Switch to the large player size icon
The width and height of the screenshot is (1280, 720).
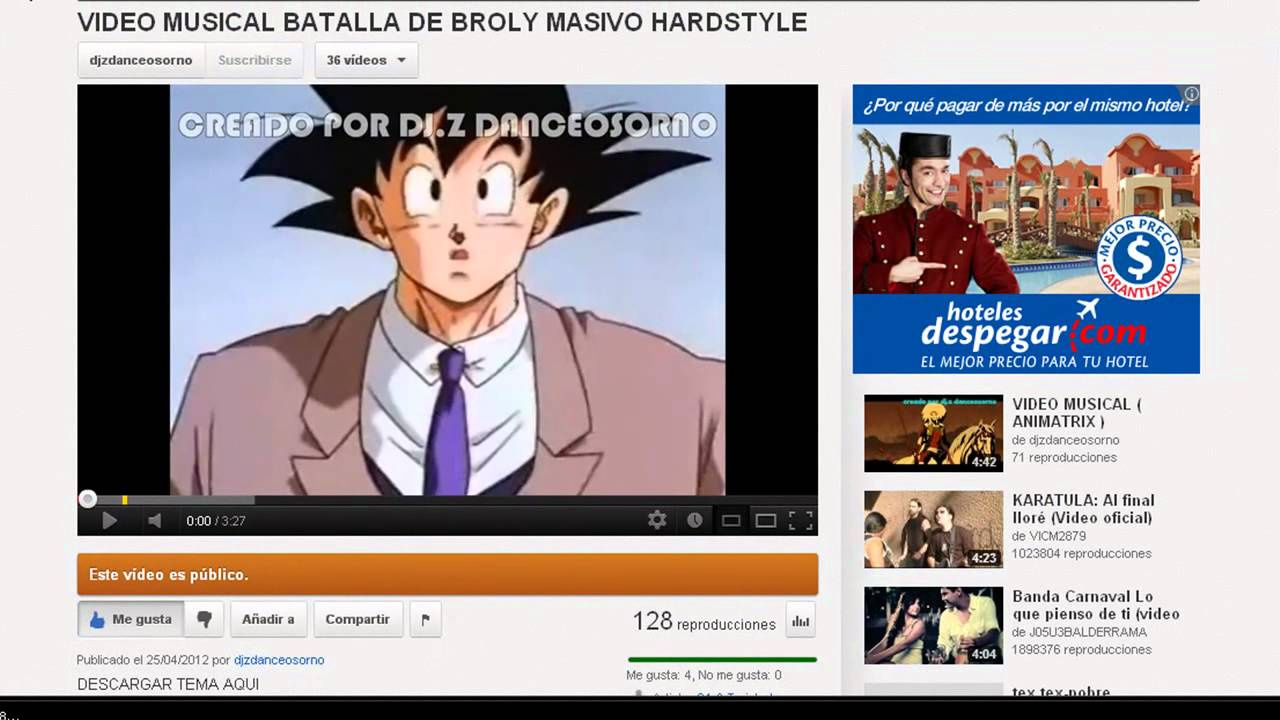pos(766,520)
